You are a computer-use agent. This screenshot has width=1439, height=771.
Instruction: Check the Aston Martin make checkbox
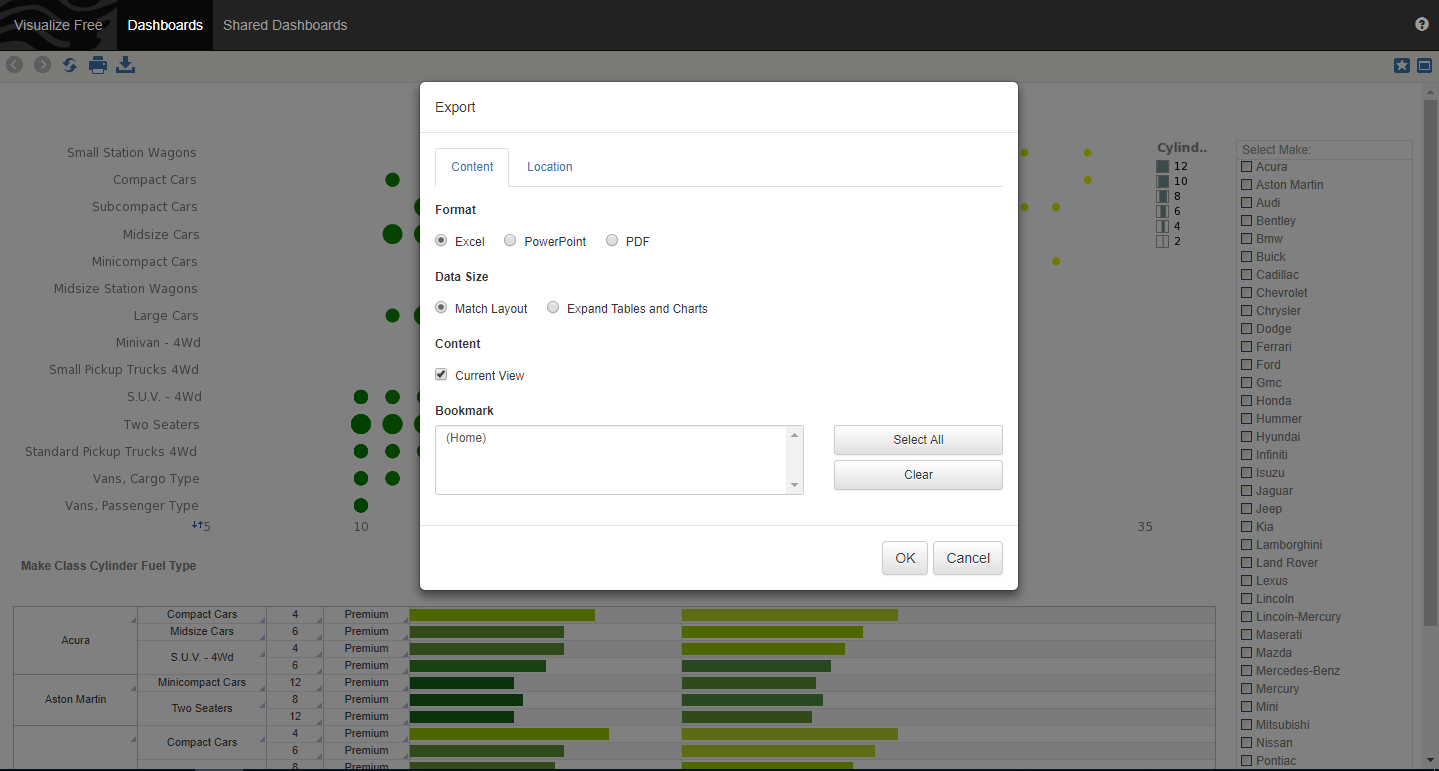[1246, 185]
